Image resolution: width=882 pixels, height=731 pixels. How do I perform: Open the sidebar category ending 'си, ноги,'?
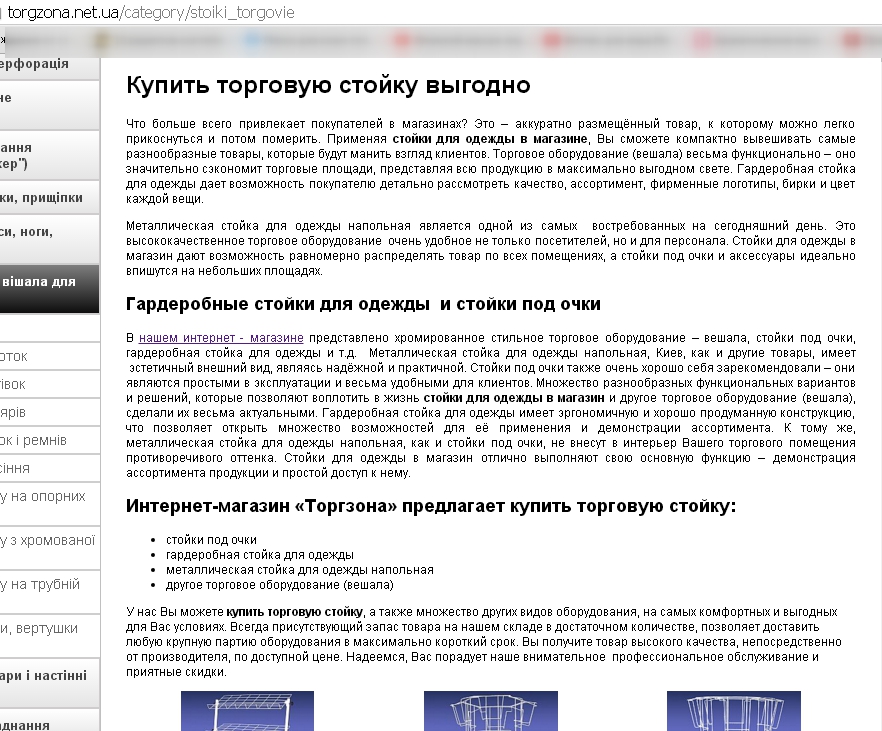[50, 239]
